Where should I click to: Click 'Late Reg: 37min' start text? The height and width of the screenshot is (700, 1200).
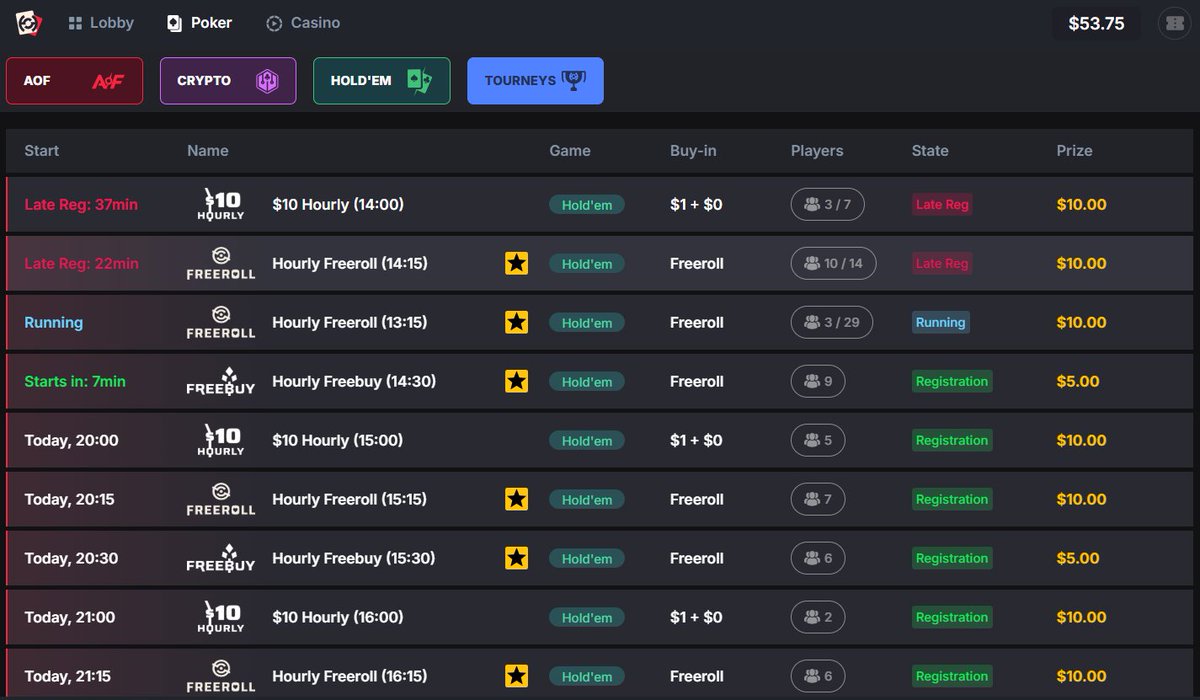point(81,205)
